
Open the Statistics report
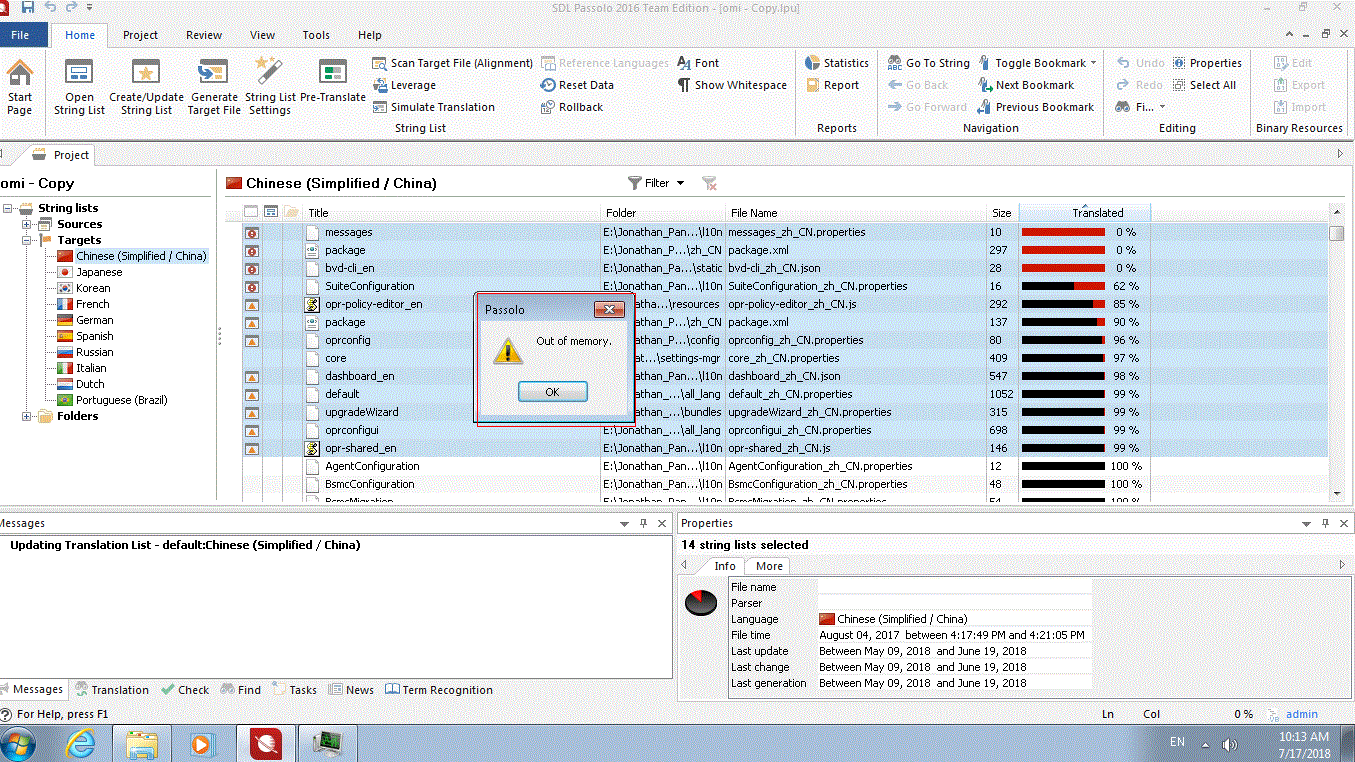coord(836,63)
